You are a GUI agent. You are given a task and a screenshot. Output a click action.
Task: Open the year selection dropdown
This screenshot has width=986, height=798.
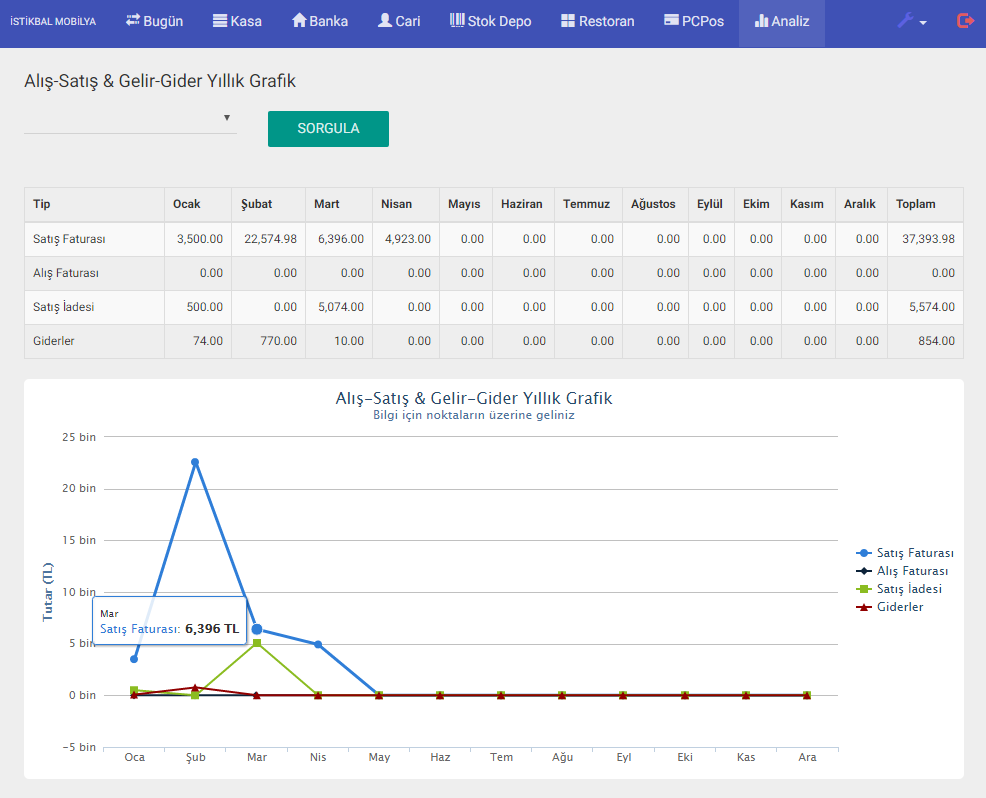[130, 118]
